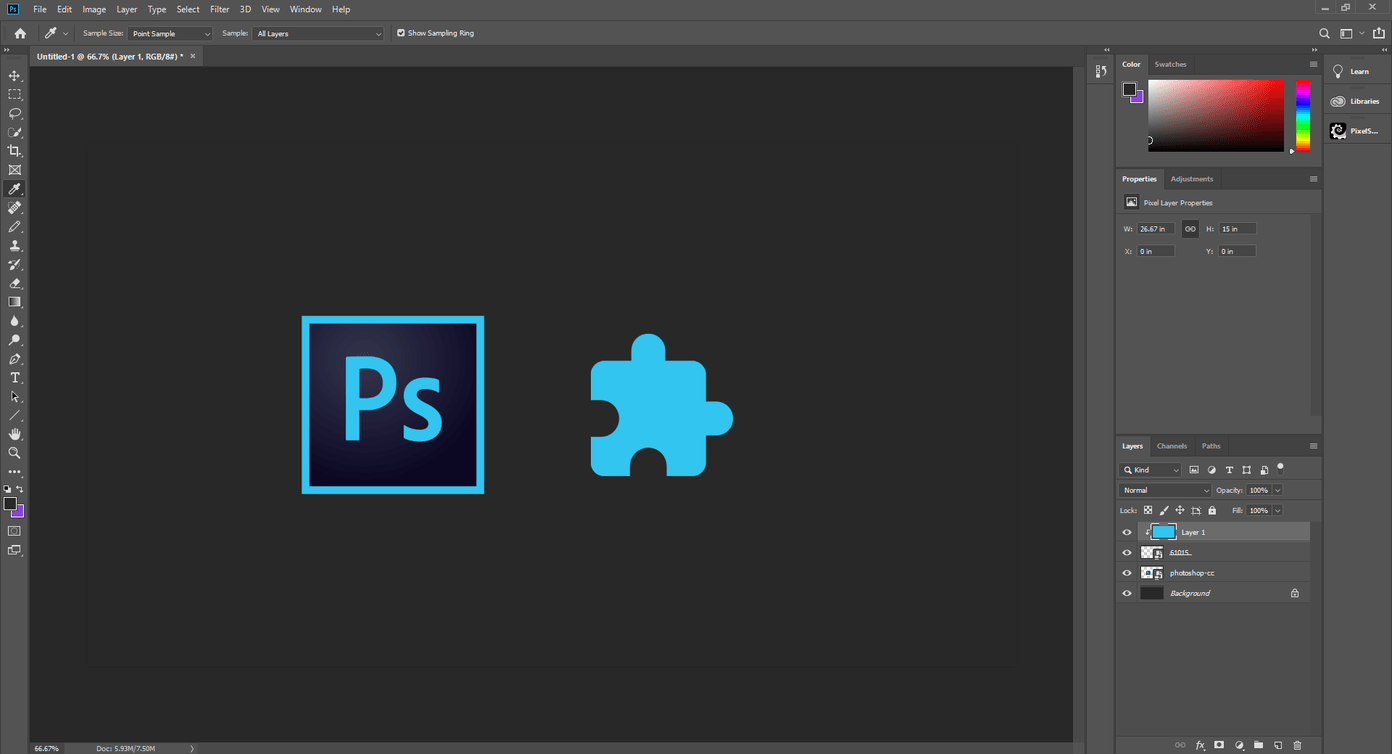The width and height of the screenshot is (1392, 754).
Task: Select the Eraser tool
Action: click(x=15, y=283)
